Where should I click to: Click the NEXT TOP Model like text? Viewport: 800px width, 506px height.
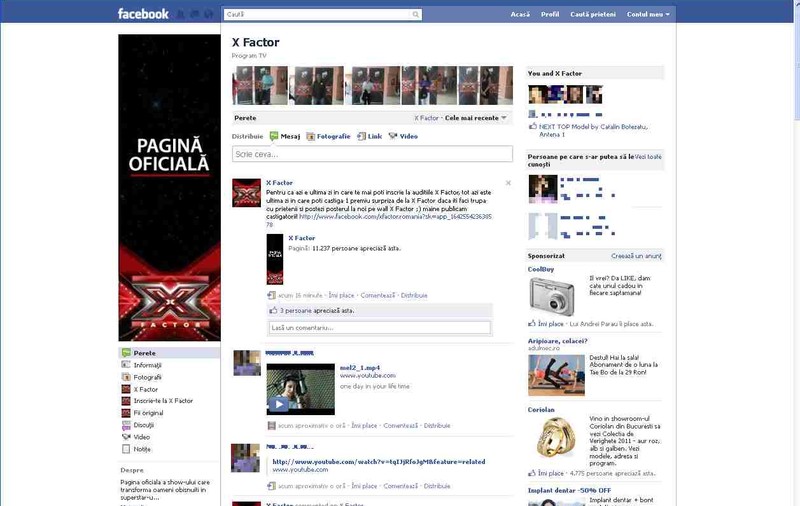click(x=593, y=131)
